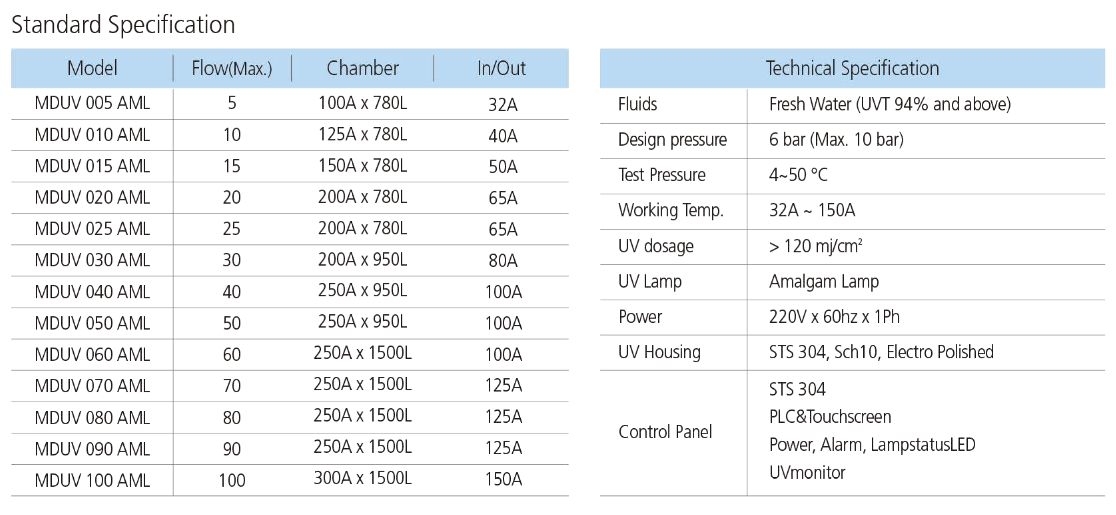Select the UV dosage label
This screenshot has width=1116, height=515.
[655, 246]
